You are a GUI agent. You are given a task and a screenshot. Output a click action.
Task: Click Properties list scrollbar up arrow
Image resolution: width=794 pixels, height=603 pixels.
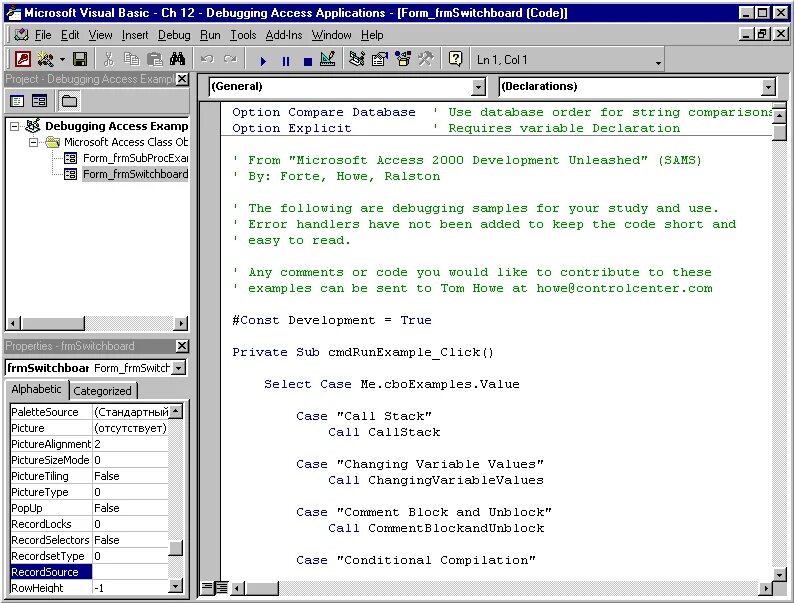pos(175,411)
